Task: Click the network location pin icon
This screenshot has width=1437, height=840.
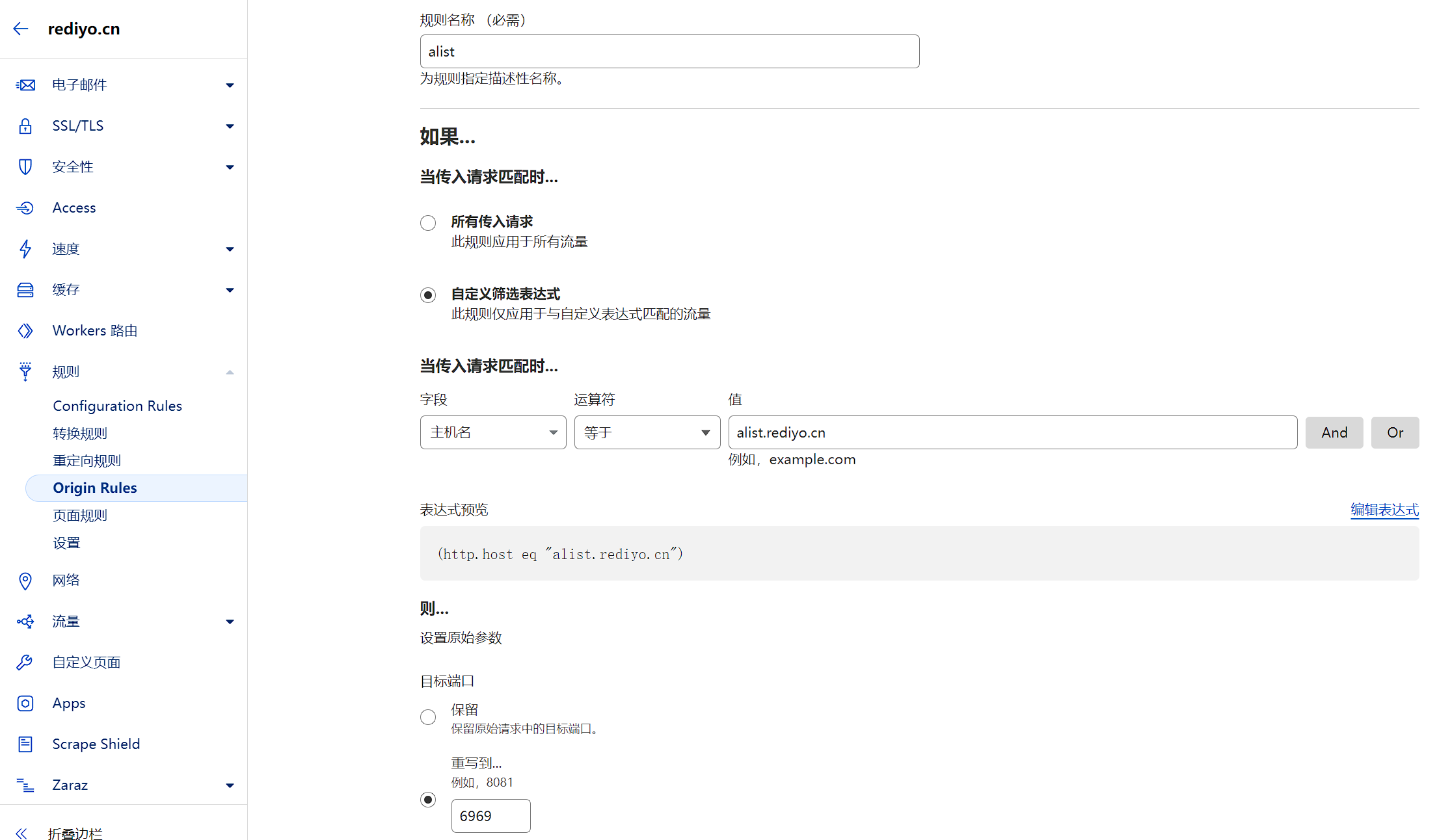Action: coord(25,581)
